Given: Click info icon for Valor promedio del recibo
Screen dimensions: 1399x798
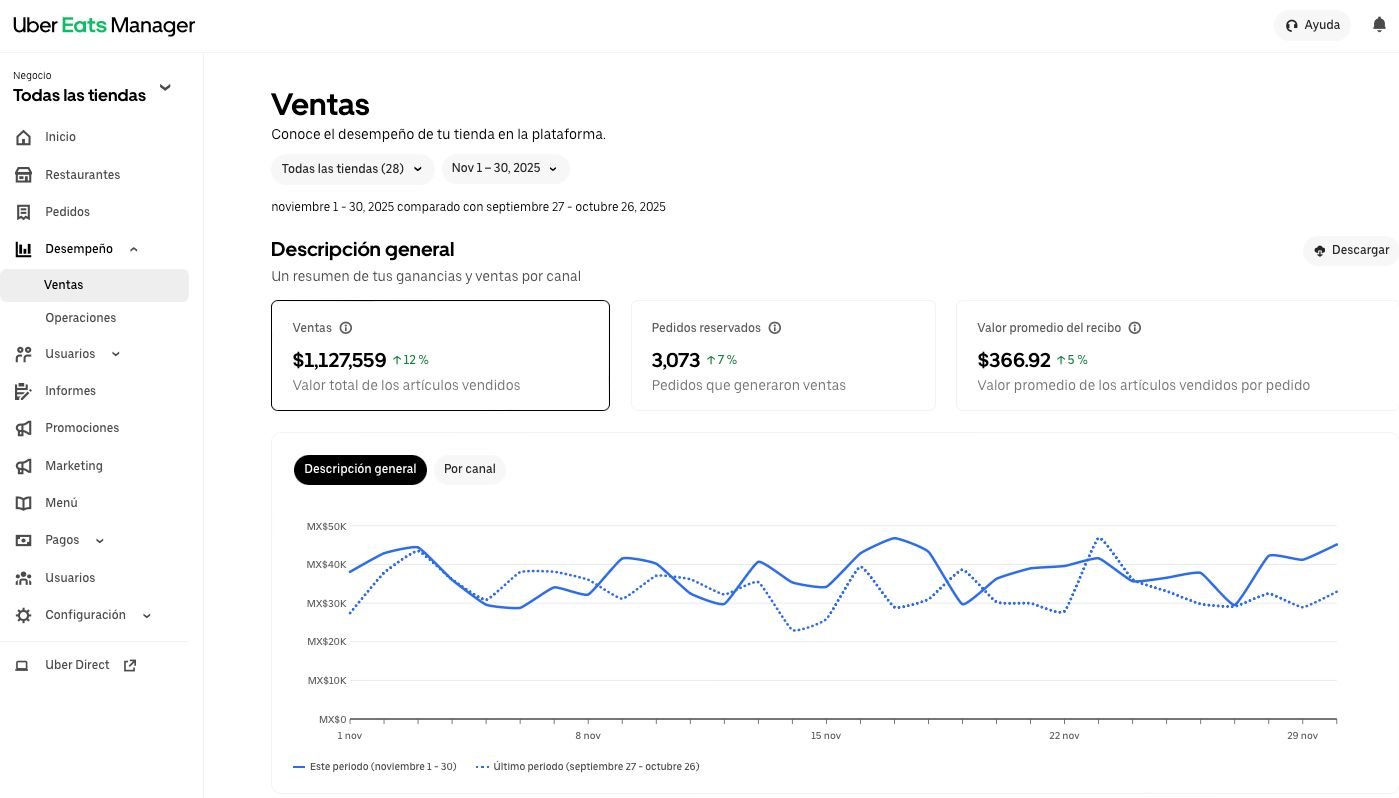Looking at the screenshot, I should [x=1135, y=328].
